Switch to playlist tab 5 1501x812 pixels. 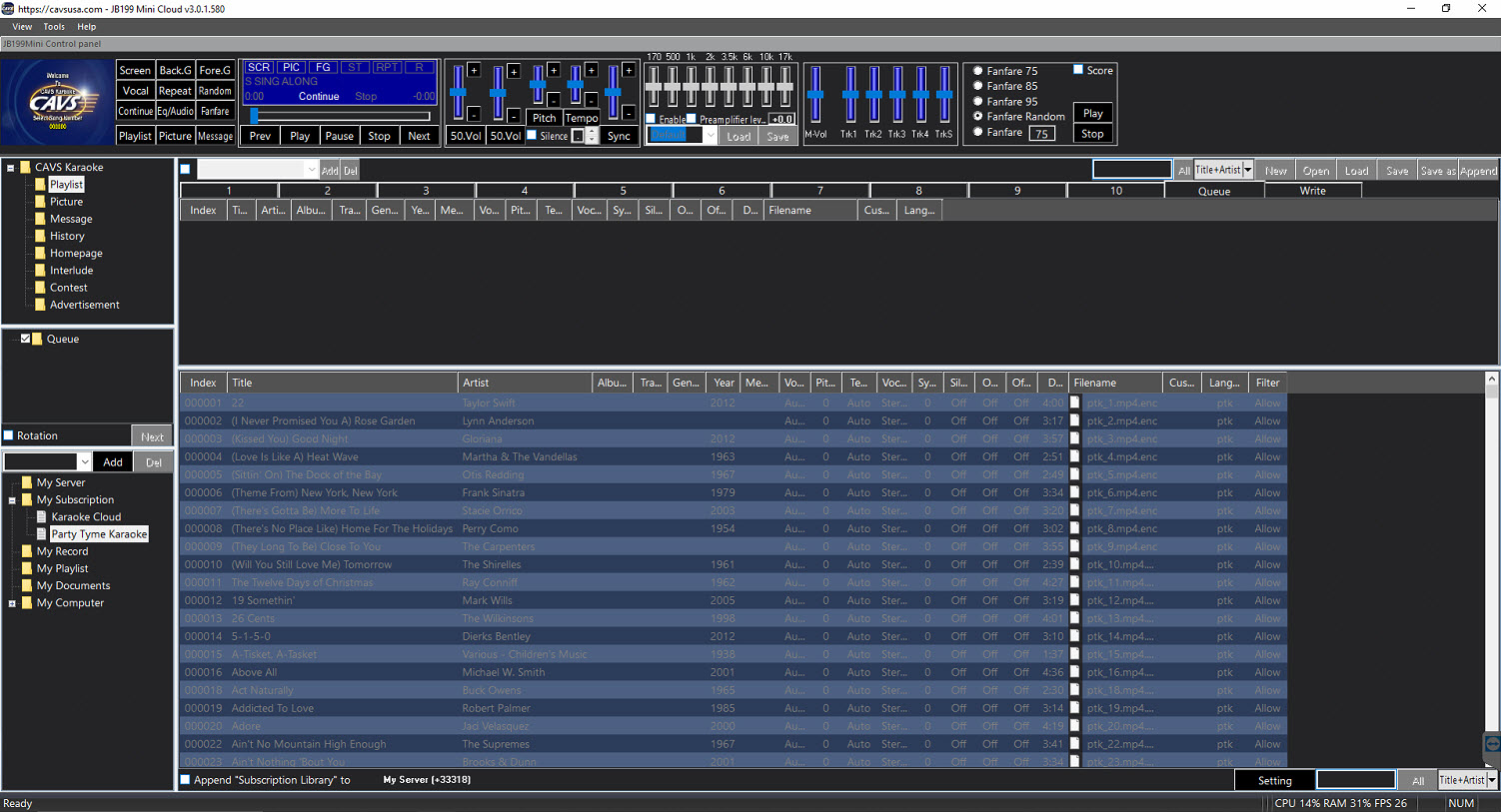(x=623, y=191)
